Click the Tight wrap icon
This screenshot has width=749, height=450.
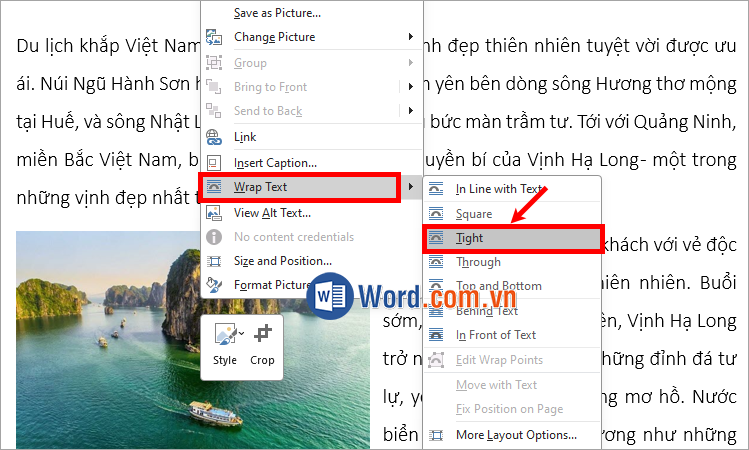click(436, 237)
